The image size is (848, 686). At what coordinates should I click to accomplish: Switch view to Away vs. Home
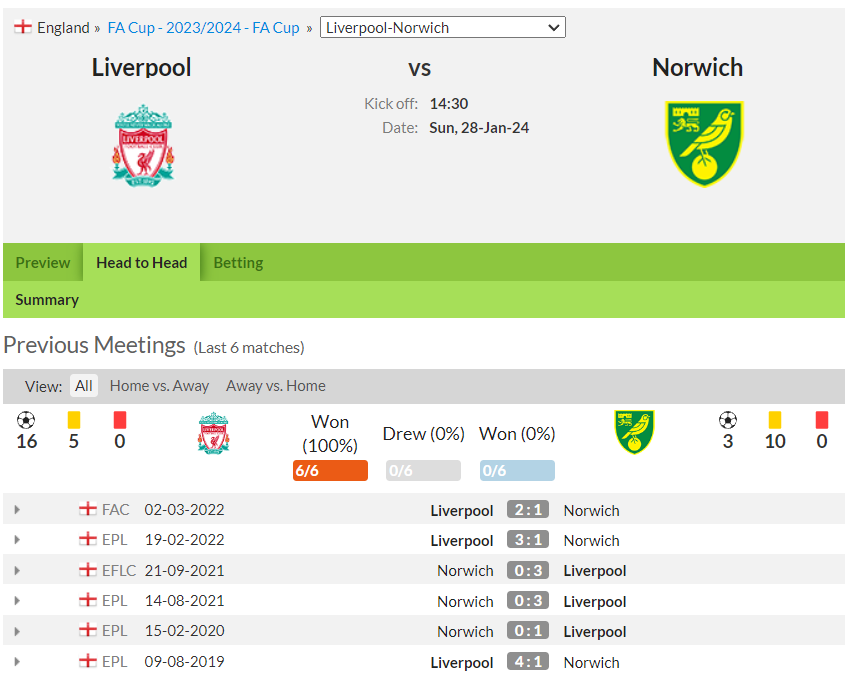coord(276,386)
